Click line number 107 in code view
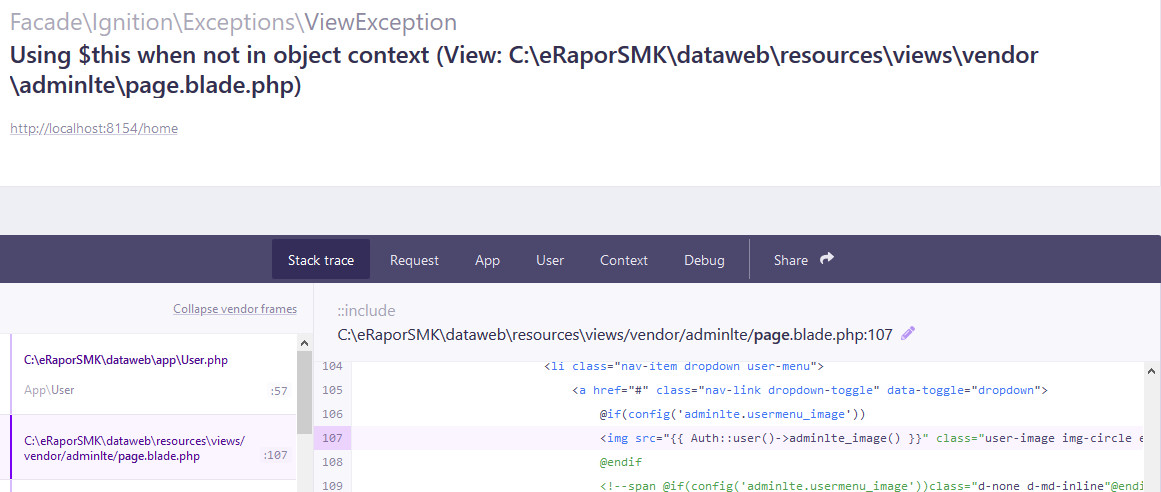 click(x=332, y=438)
